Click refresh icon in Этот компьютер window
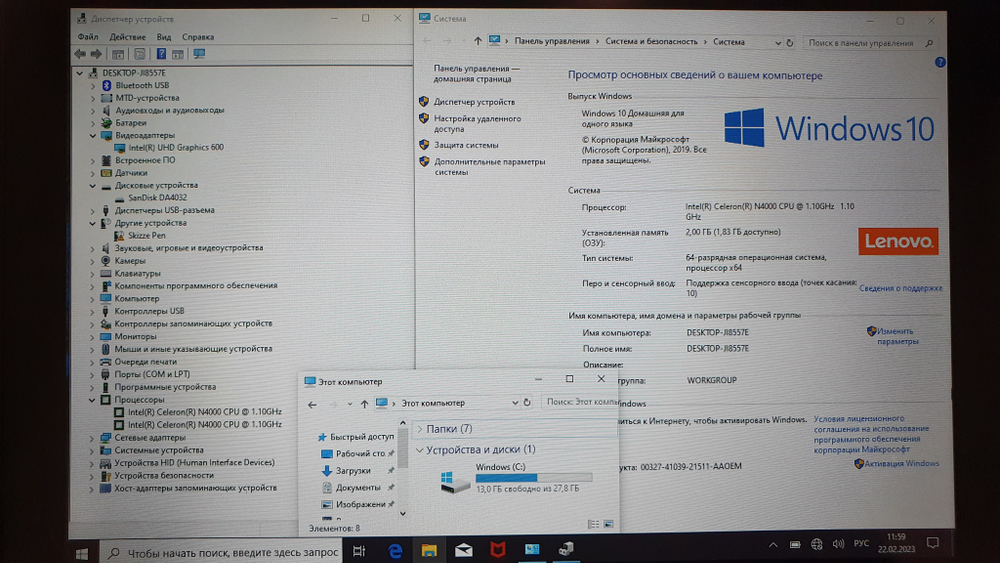 (x=527, y=403)
